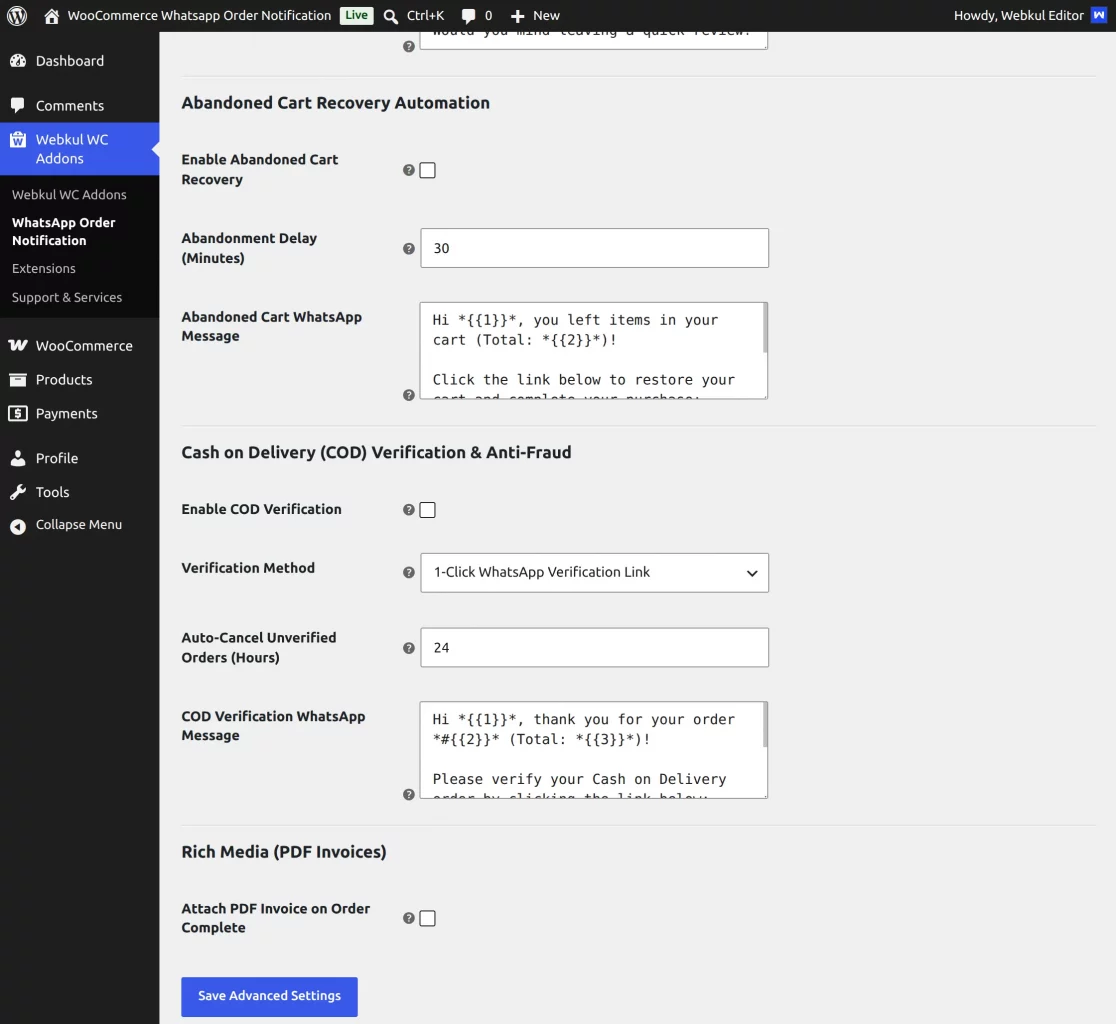Click the Abandoned Cart message textarea scrollbar
1116x1024 pixels.
765,328
